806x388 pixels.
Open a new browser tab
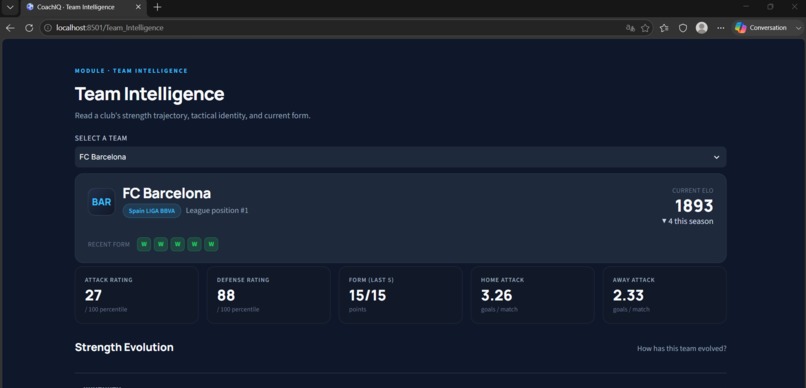tap(157, 7)
